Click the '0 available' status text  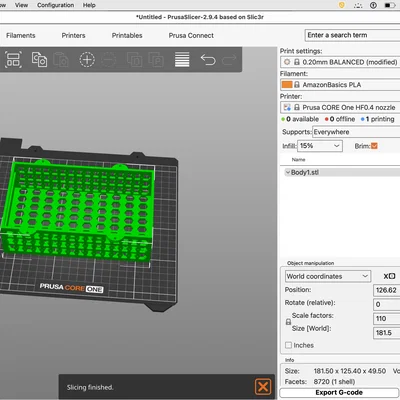[302, 119]
